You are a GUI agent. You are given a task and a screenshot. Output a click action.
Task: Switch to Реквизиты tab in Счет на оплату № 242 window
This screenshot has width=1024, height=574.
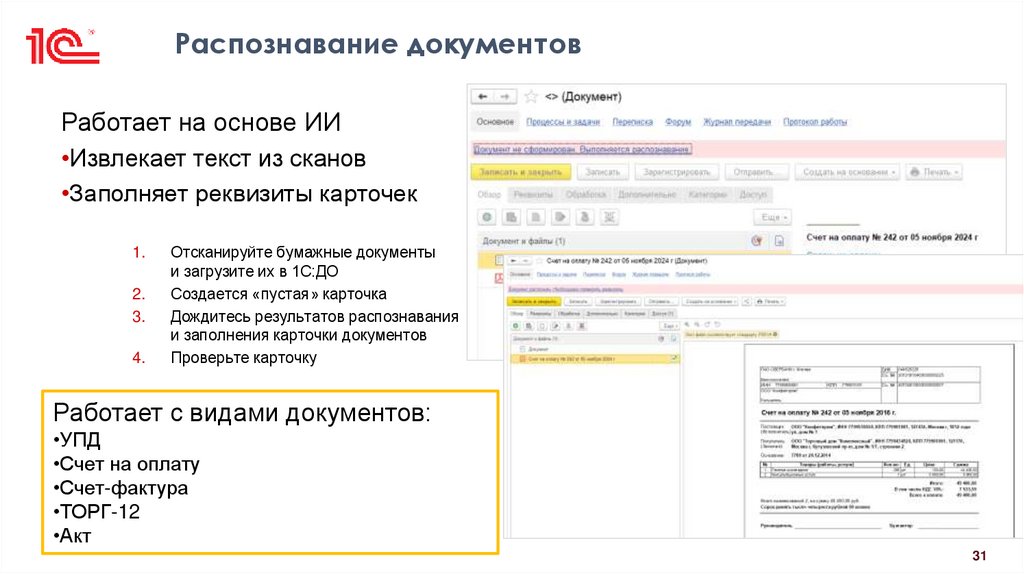(x=541, y=313)
